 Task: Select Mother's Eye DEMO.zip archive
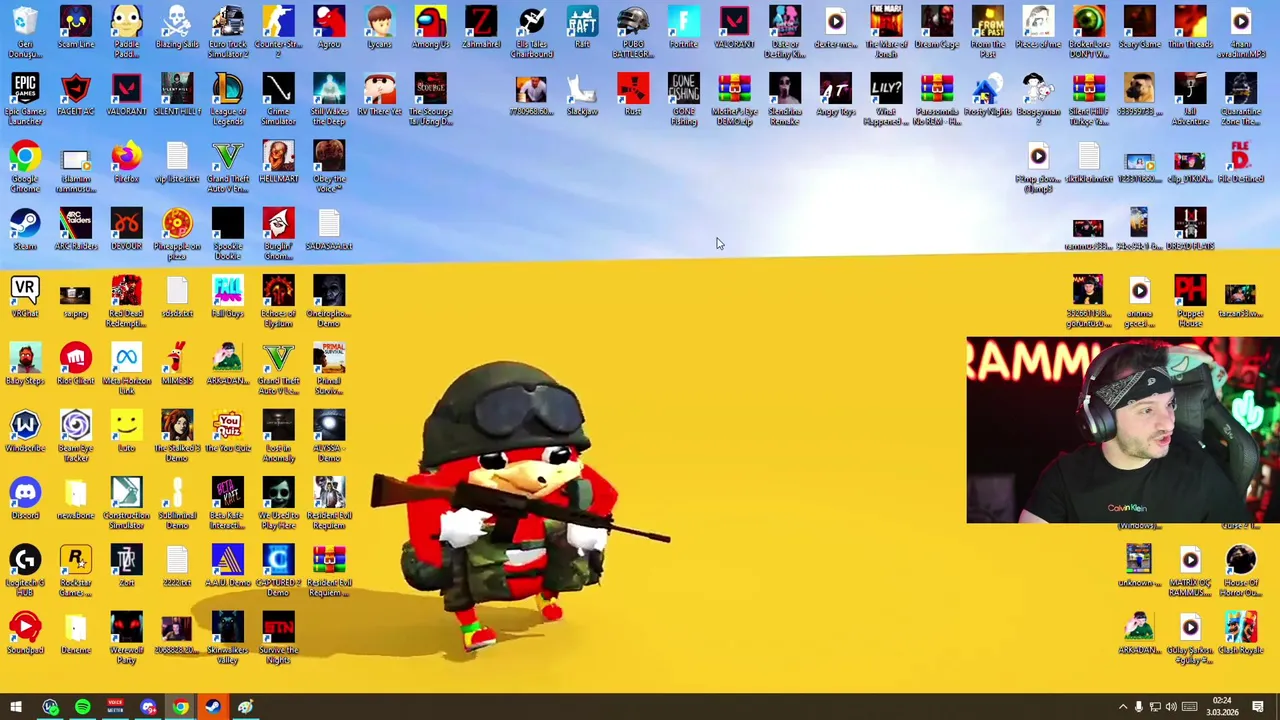[x=734, y=98]
